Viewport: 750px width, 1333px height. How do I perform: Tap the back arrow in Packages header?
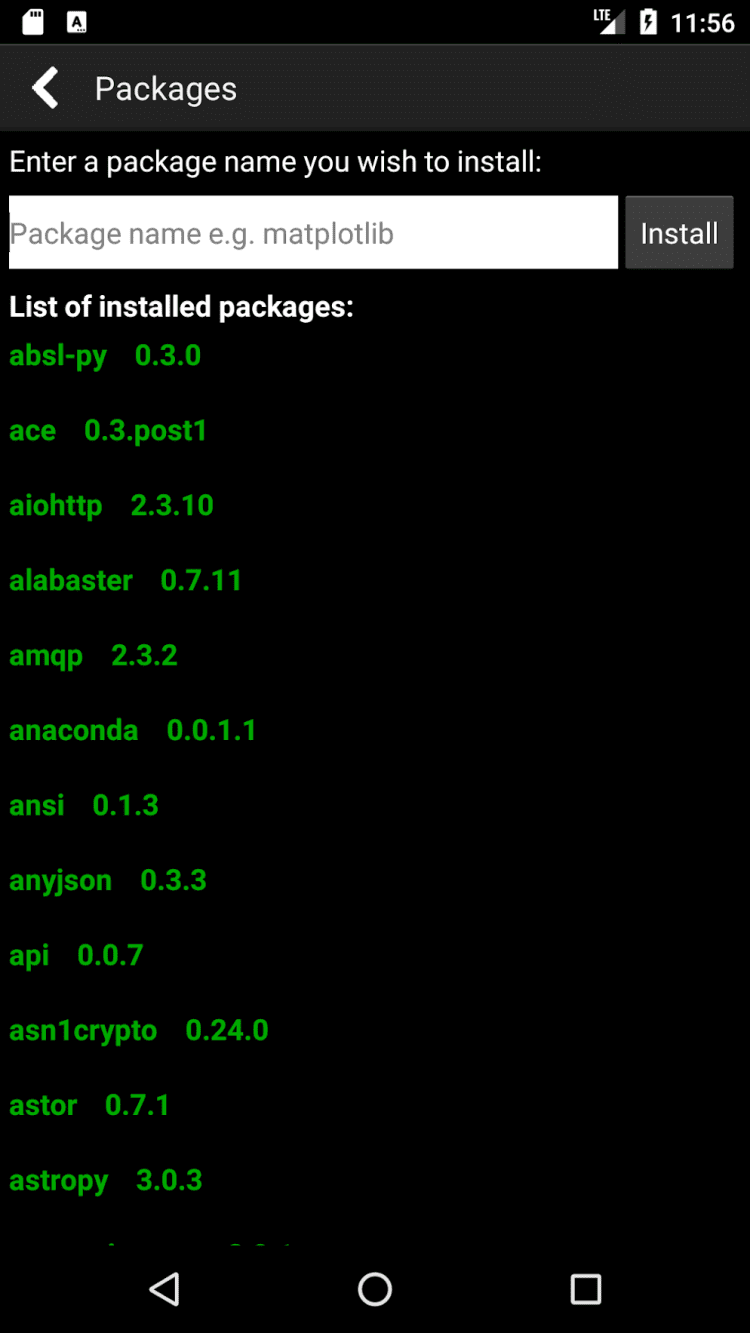click(x=45, y=88)
